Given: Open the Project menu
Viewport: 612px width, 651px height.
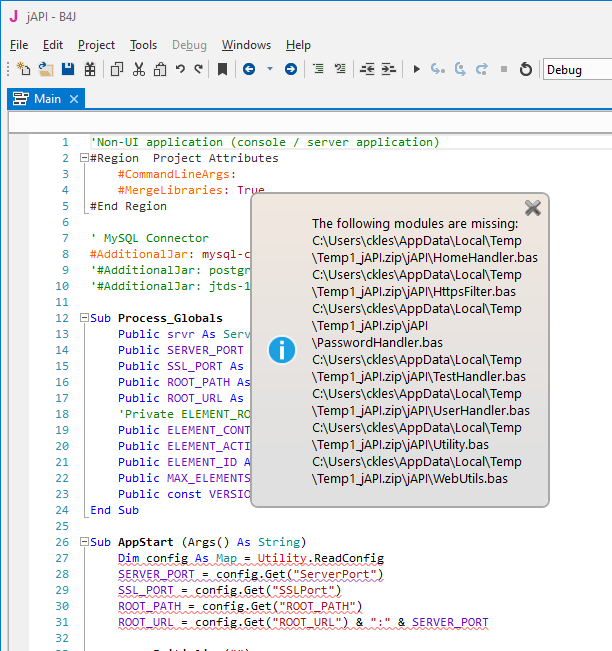Looking at the screenshot, I should click(x=96, y=45).
